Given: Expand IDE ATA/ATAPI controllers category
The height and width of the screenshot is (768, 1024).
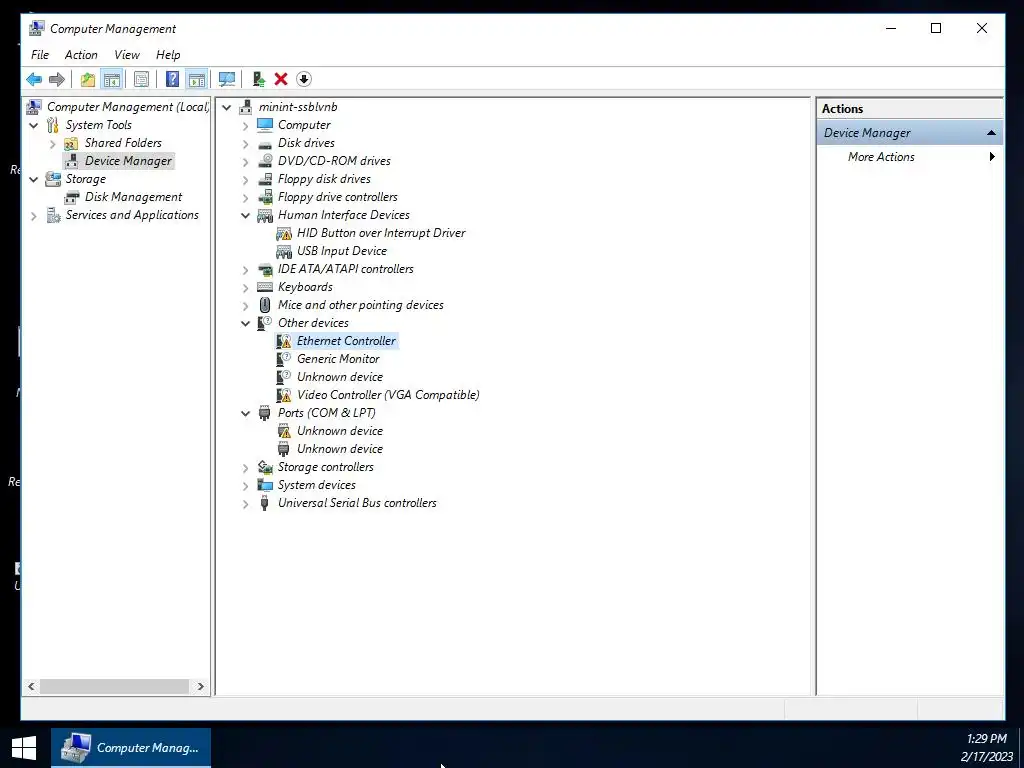Looking at the screenshot, I should [x=246, y=269].
